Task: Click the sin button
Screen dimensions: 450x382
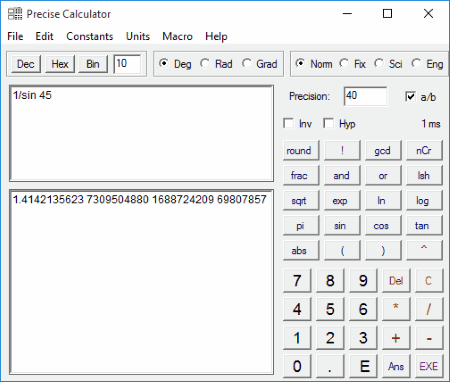Action: 342,225
